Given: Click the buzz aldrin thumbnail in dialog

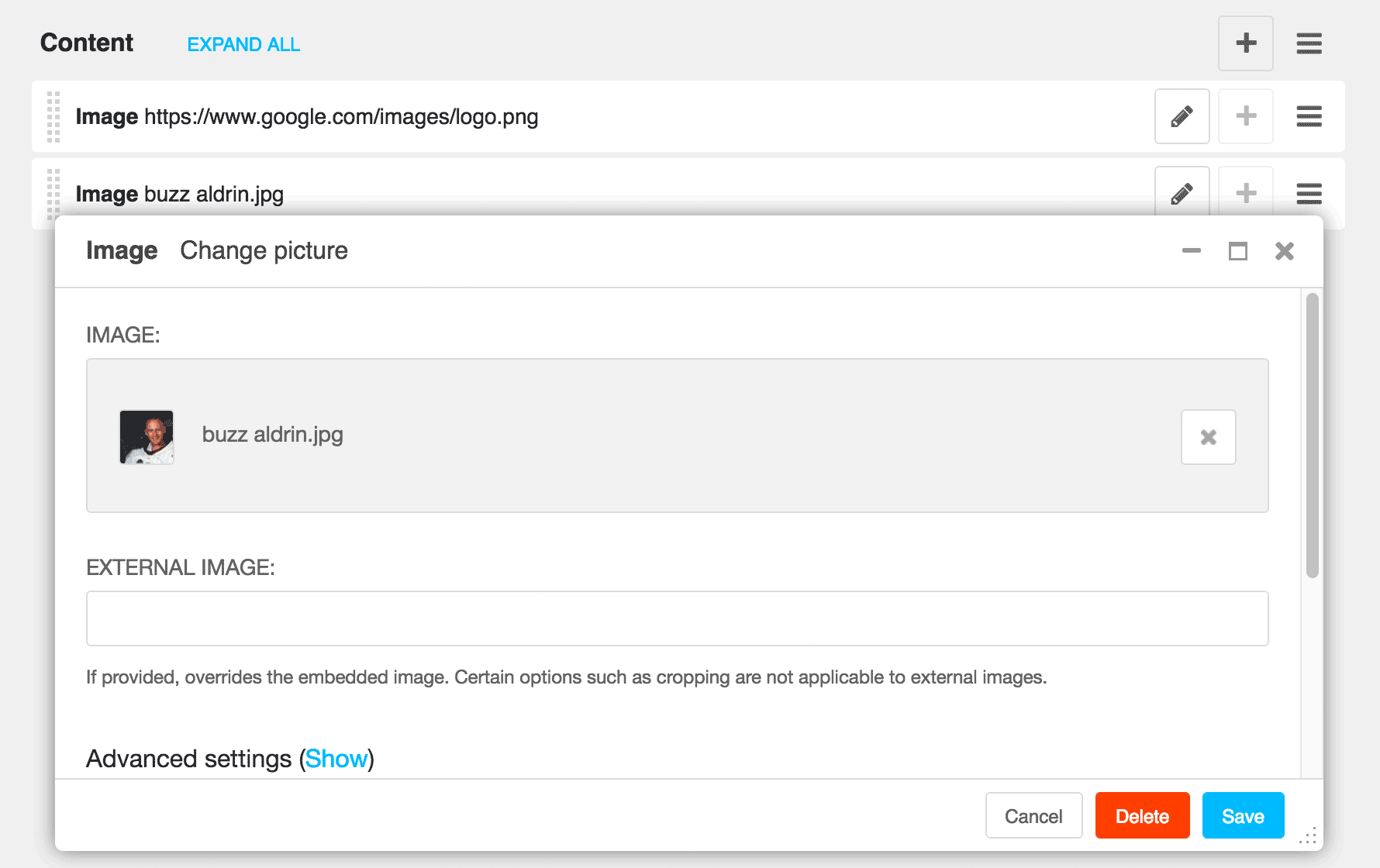Looking at the screenshot, I should [x=147, y=437].
